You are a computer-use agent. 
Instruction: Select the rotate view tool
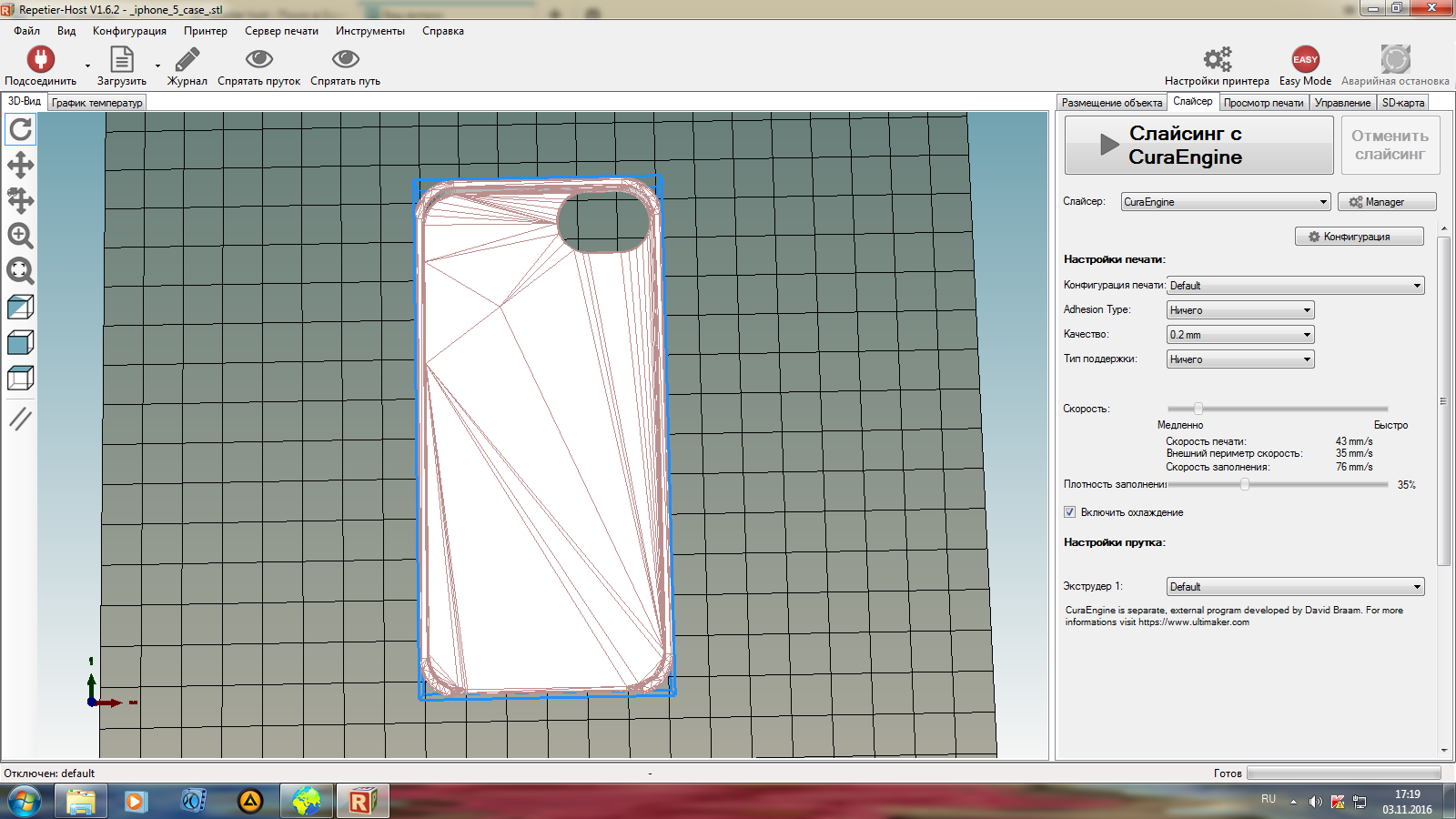tap(20, 130)
